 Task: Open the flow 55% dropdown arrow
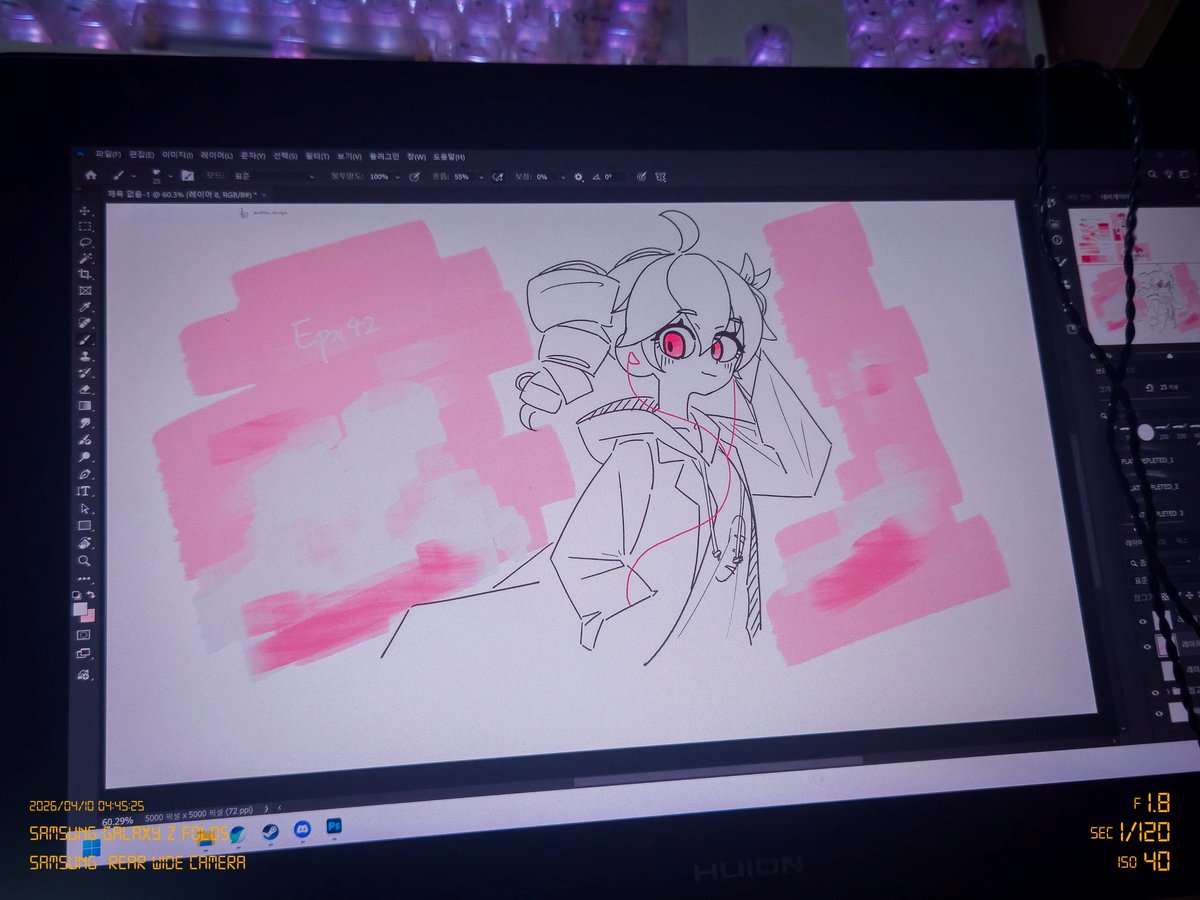click(x=481, y=177)
